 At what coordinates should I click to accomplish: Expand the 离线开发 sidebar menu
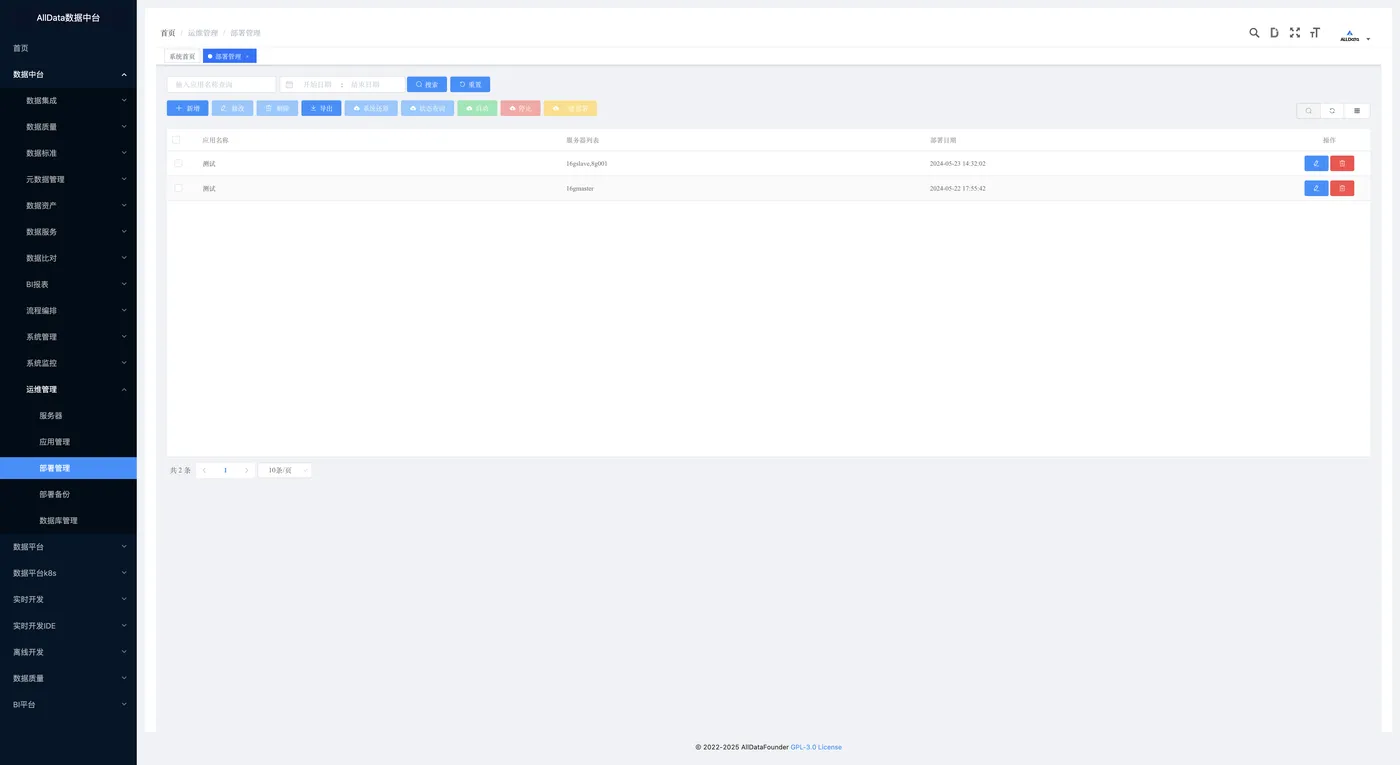[x=68, y=651]
